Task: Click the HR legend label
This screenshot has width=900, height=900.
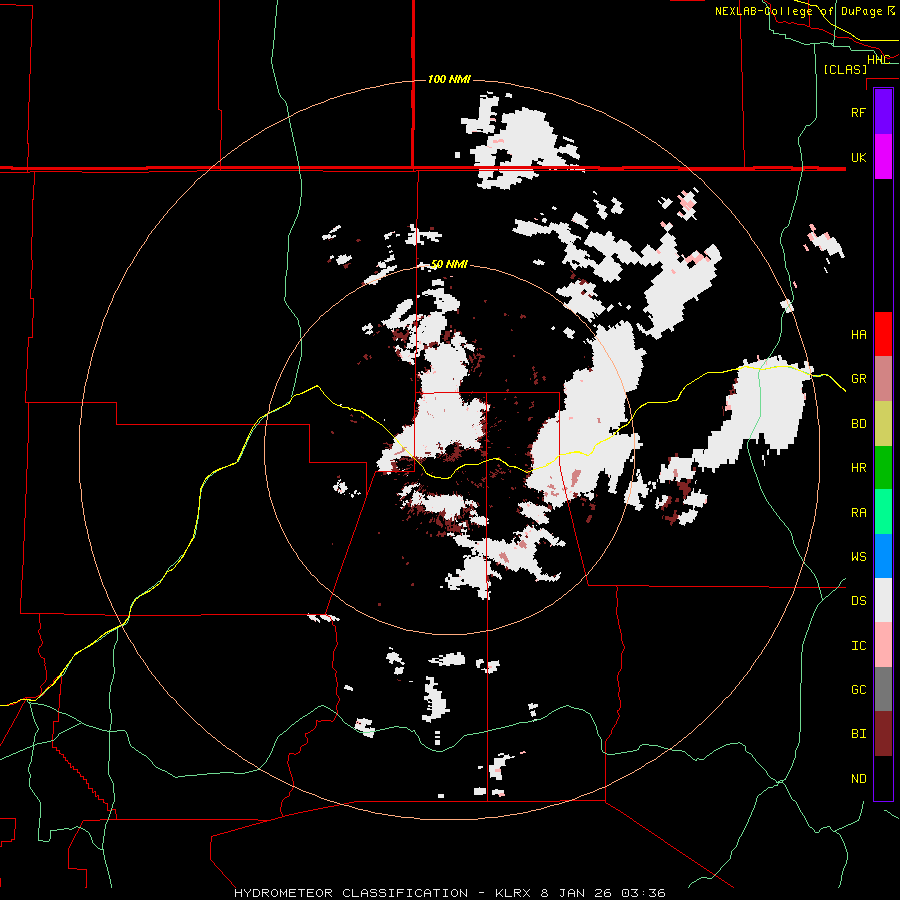Action: point(858,468)
